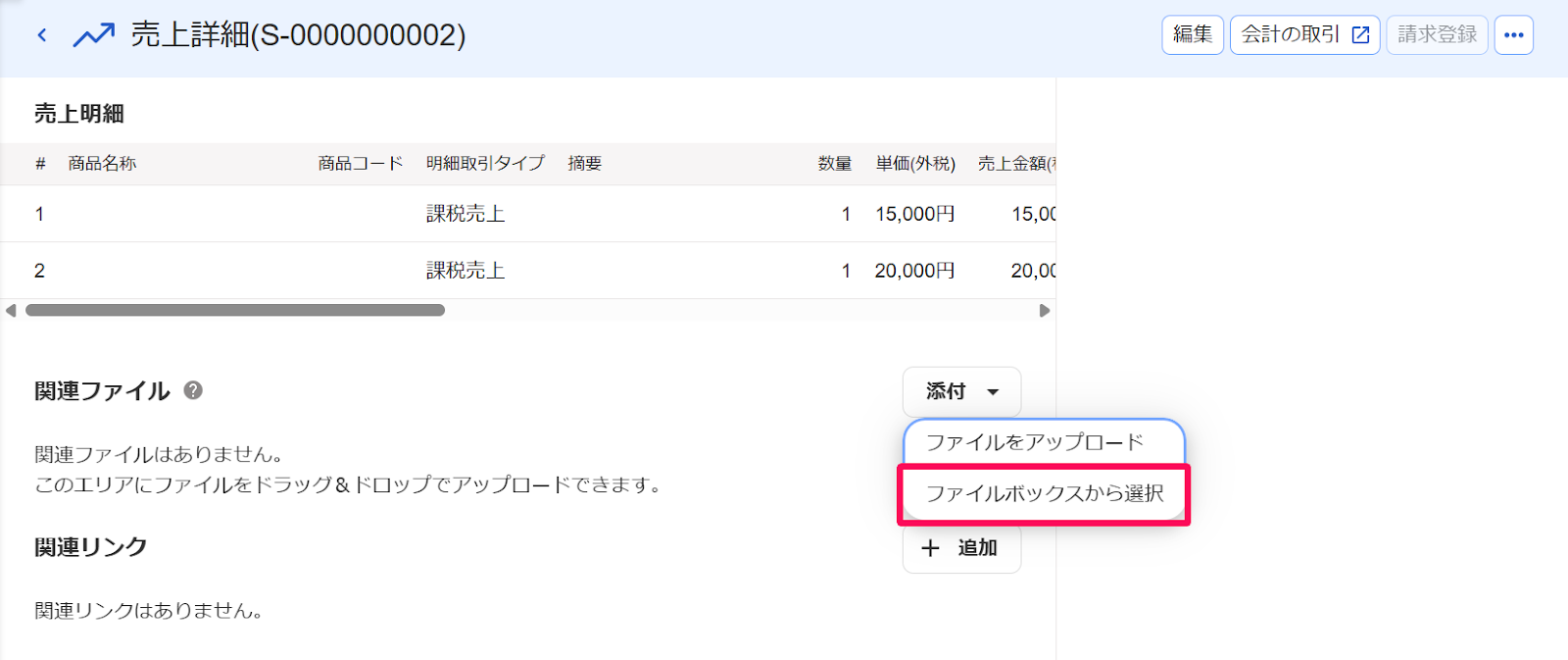1568x660 pixels.
Task: Click the 15,000円 unit price cell
Action: [x=914, y=214]
